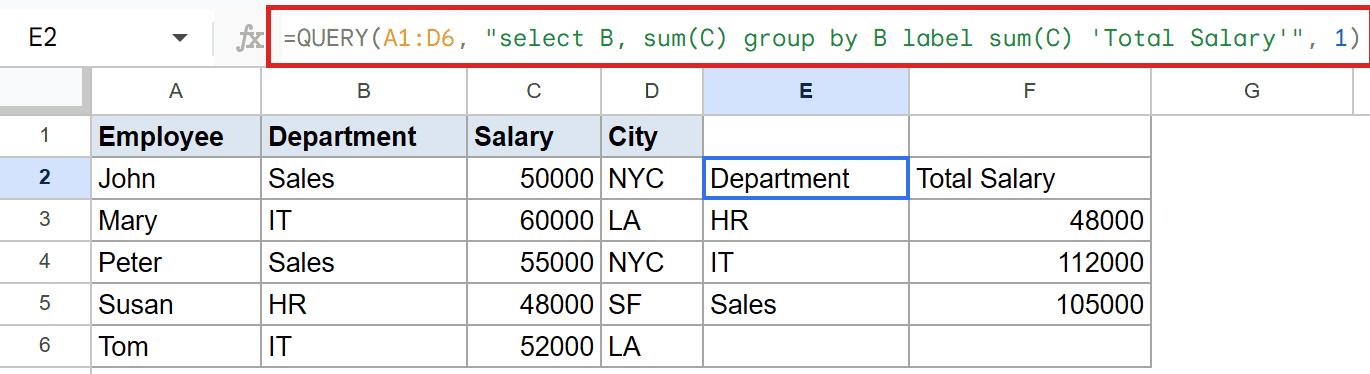
Task: Click the Total Salary cell
Action: click(1030, 178)
